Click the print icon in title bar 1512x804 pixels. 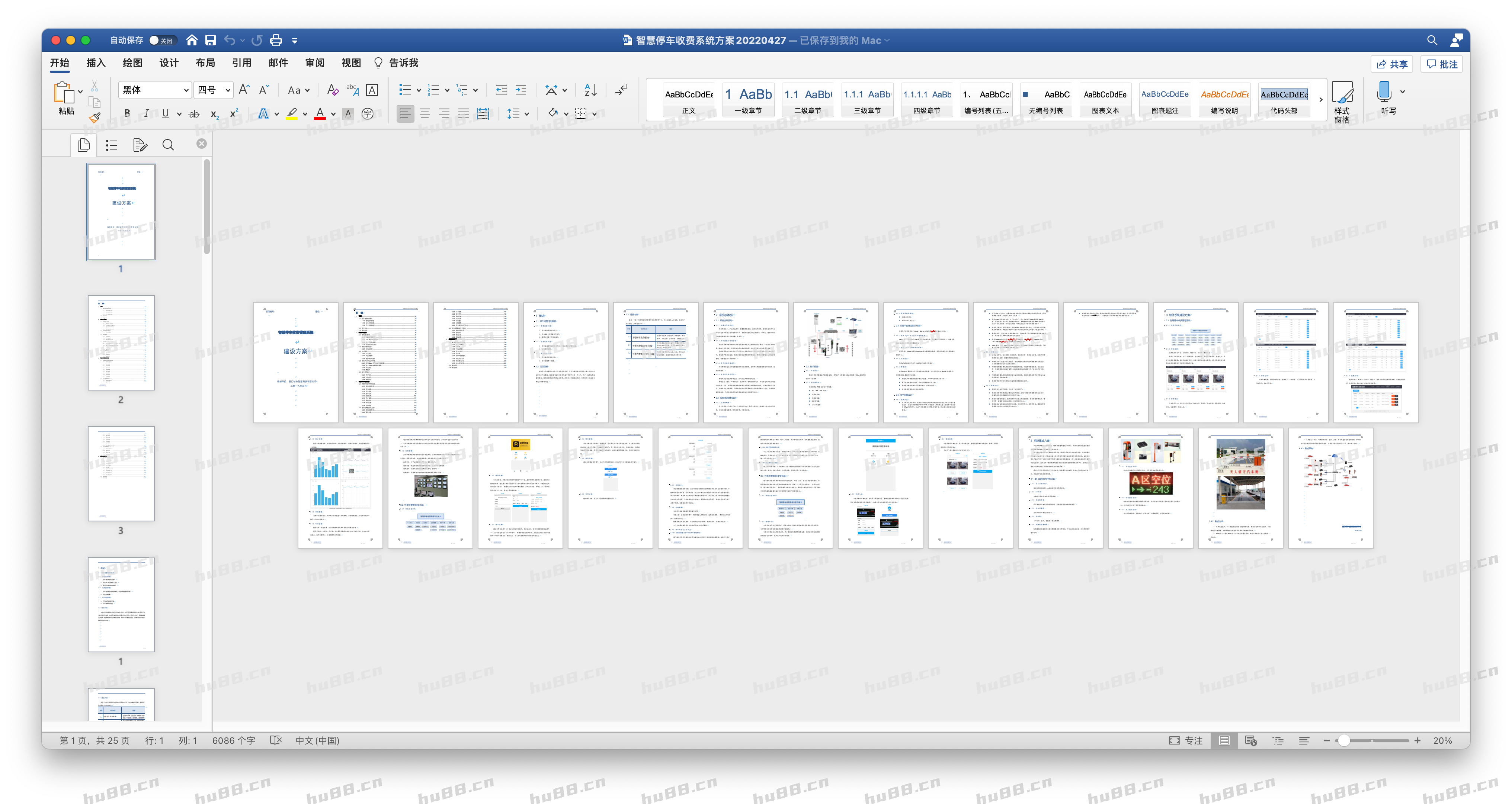coord(276,41)
